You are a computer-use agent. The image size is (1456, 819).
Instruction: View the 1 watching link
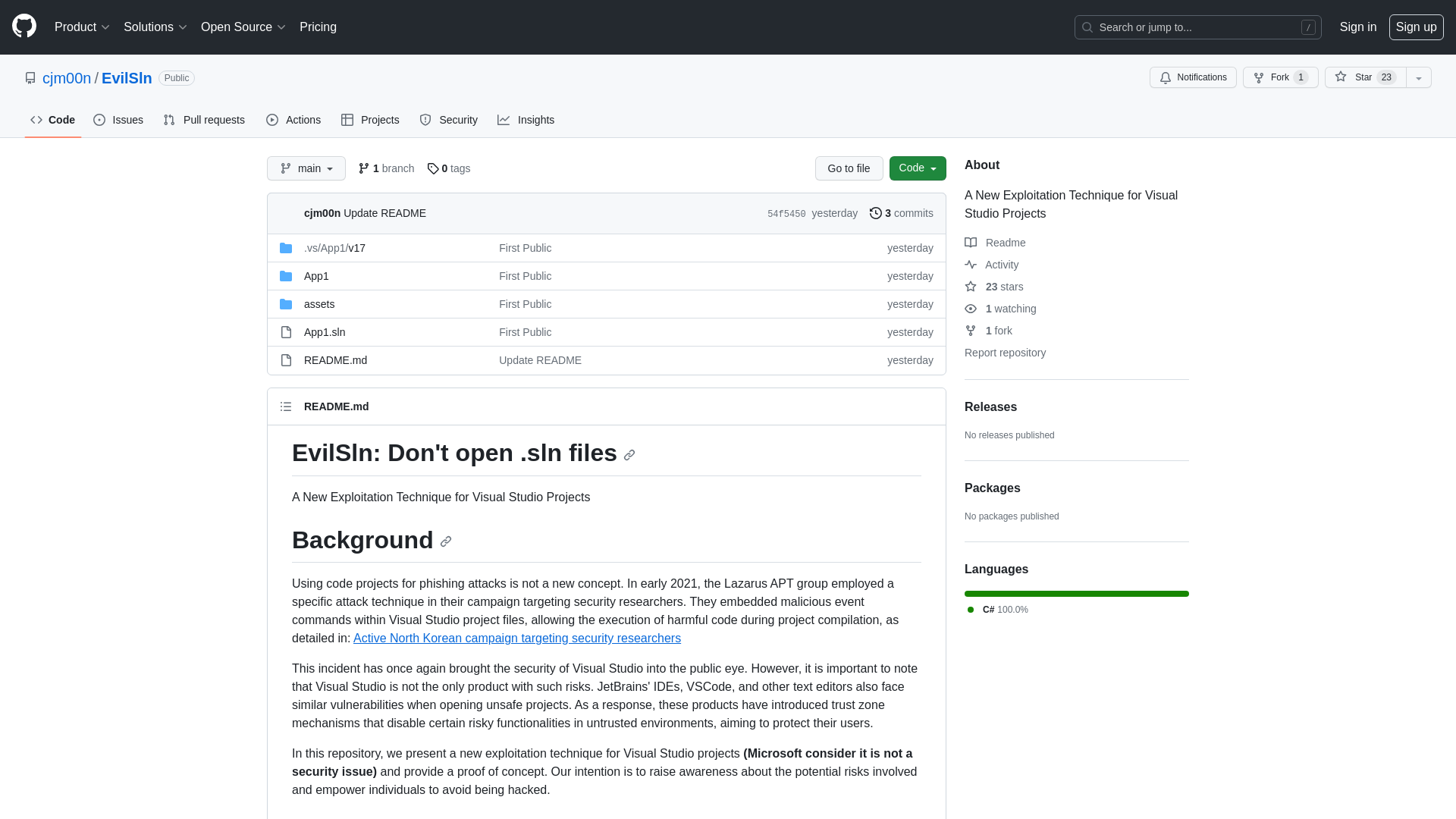click(1000, 309)
